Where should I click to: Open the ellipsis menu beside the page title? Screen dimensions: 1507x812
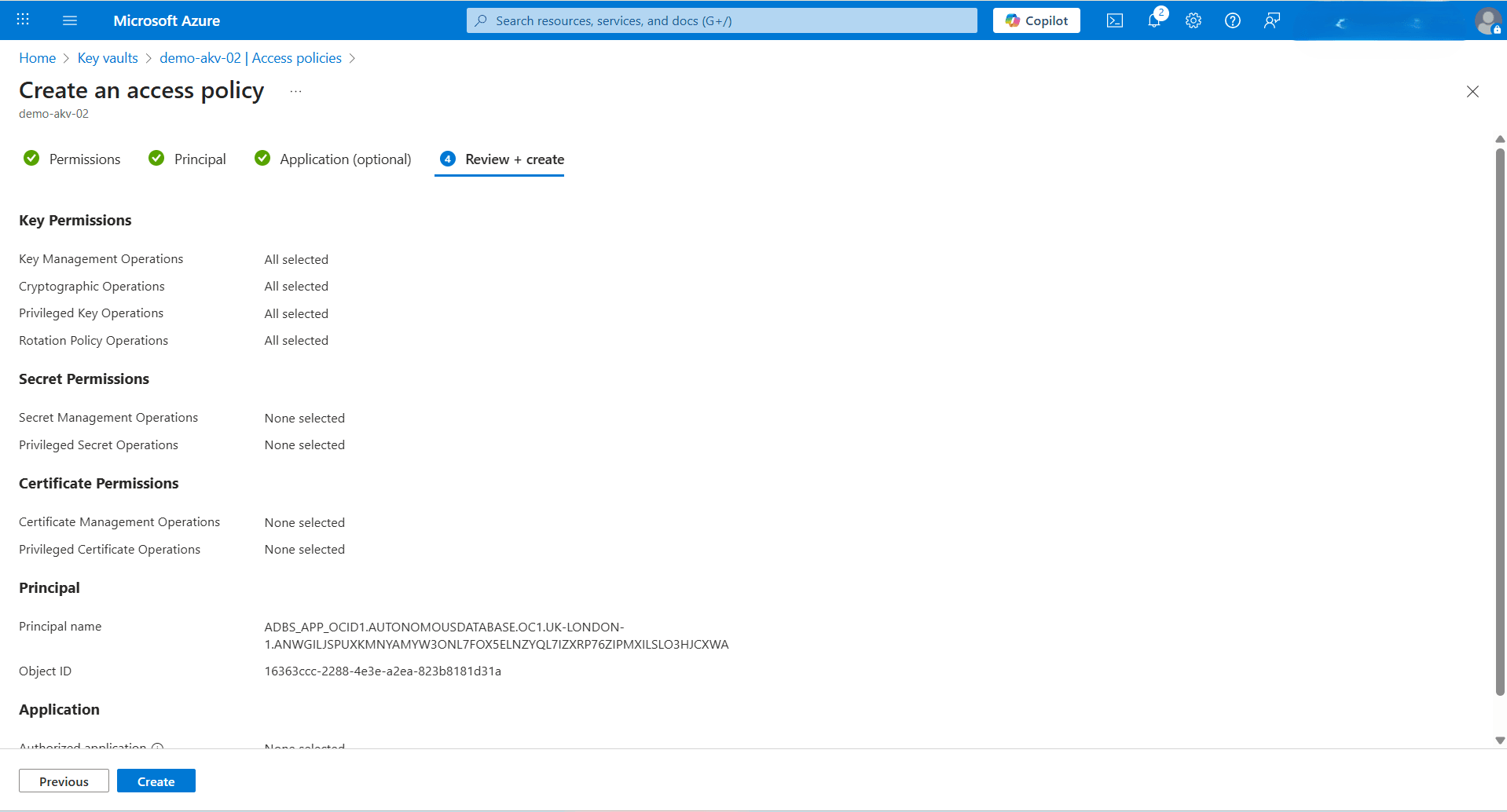[x=295, y=90]
